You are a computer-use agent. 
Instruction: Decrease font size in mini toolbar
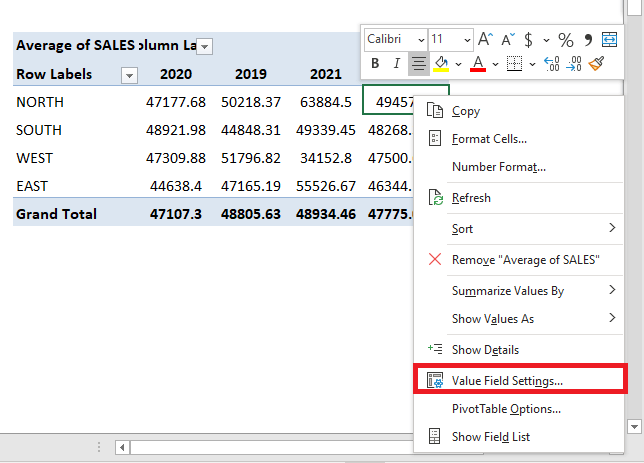coord(508,39)
